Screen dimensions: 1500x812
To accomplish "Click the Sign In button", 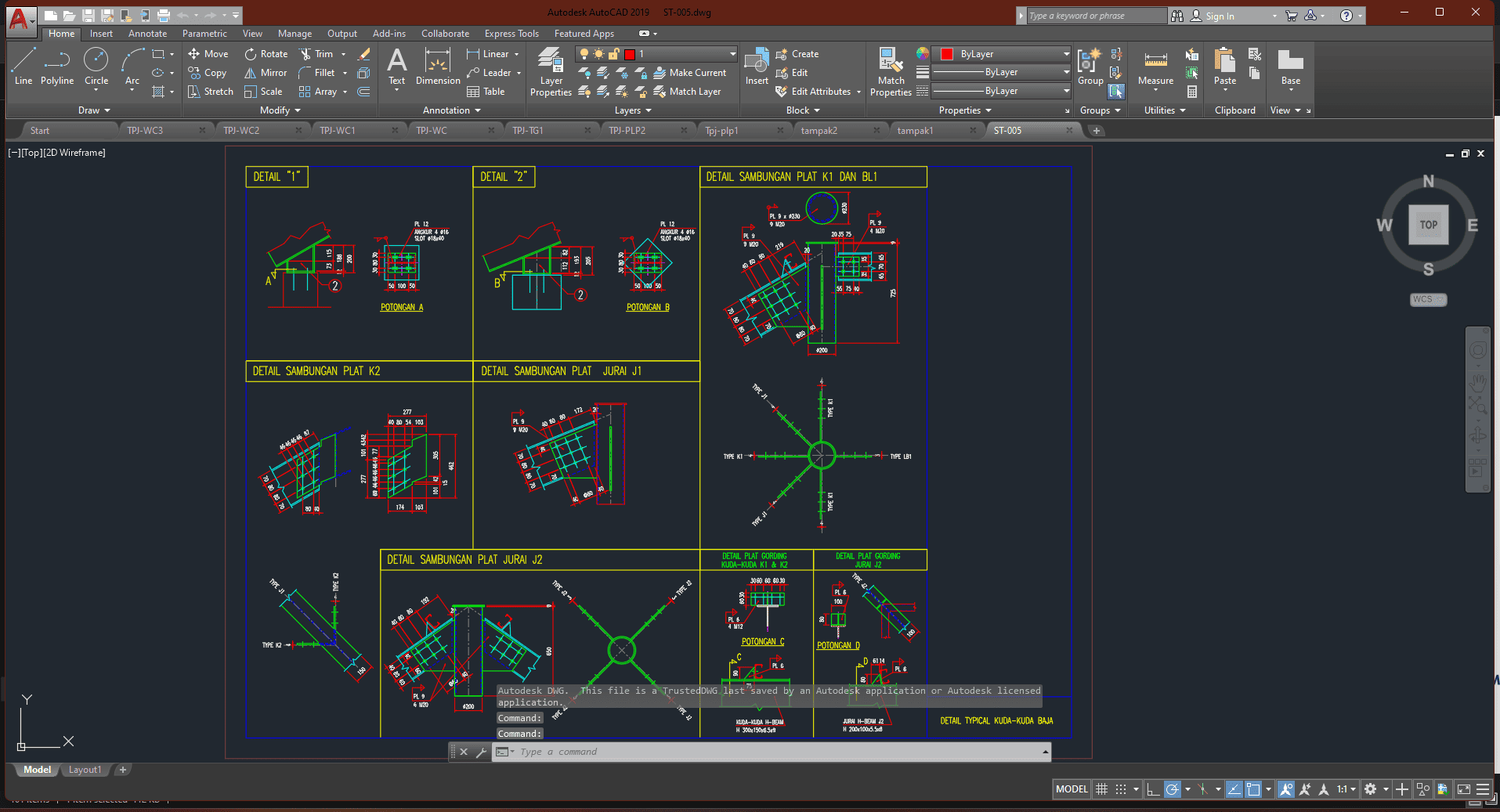I will pyautogui.click(x=1219, y=16).
